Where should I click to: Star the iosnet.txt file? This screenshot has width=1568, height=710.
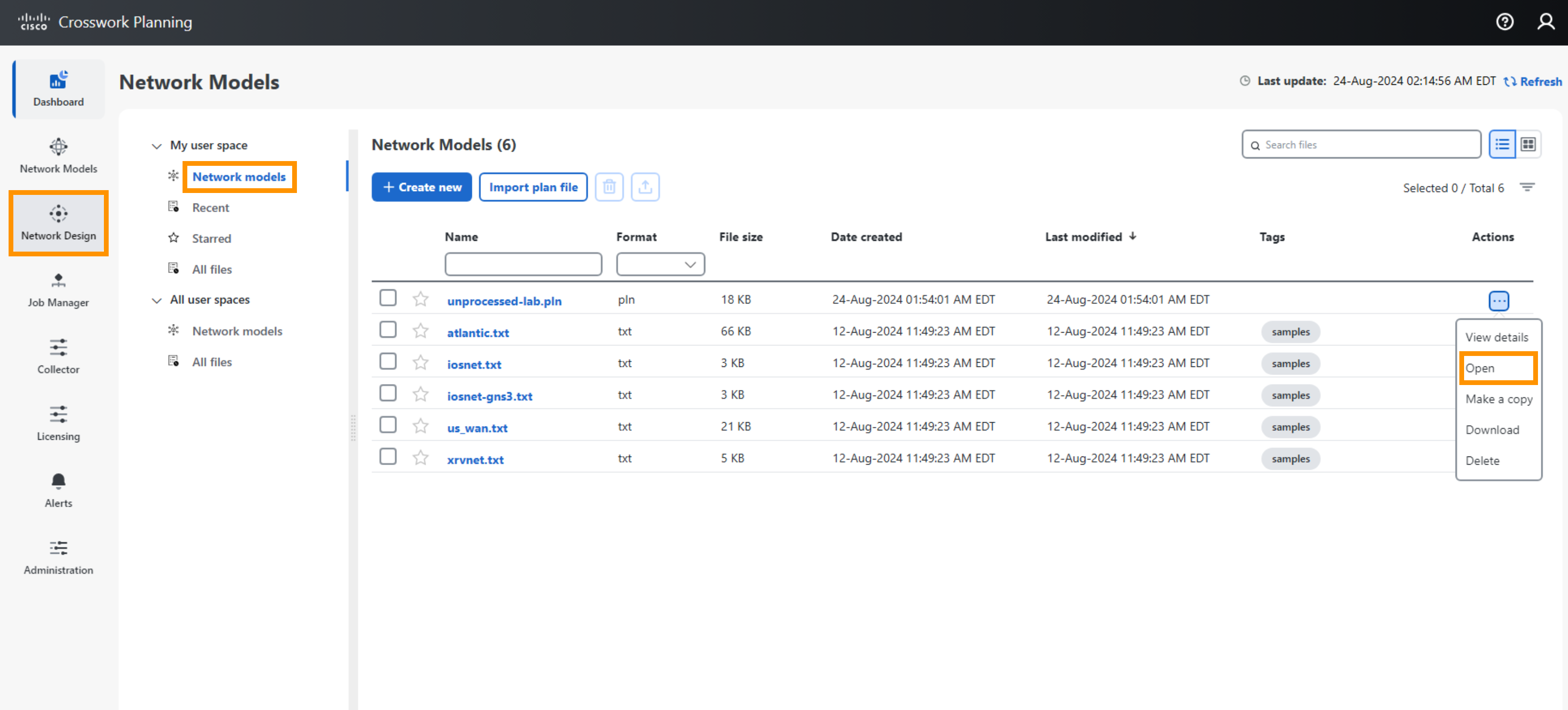421,362
